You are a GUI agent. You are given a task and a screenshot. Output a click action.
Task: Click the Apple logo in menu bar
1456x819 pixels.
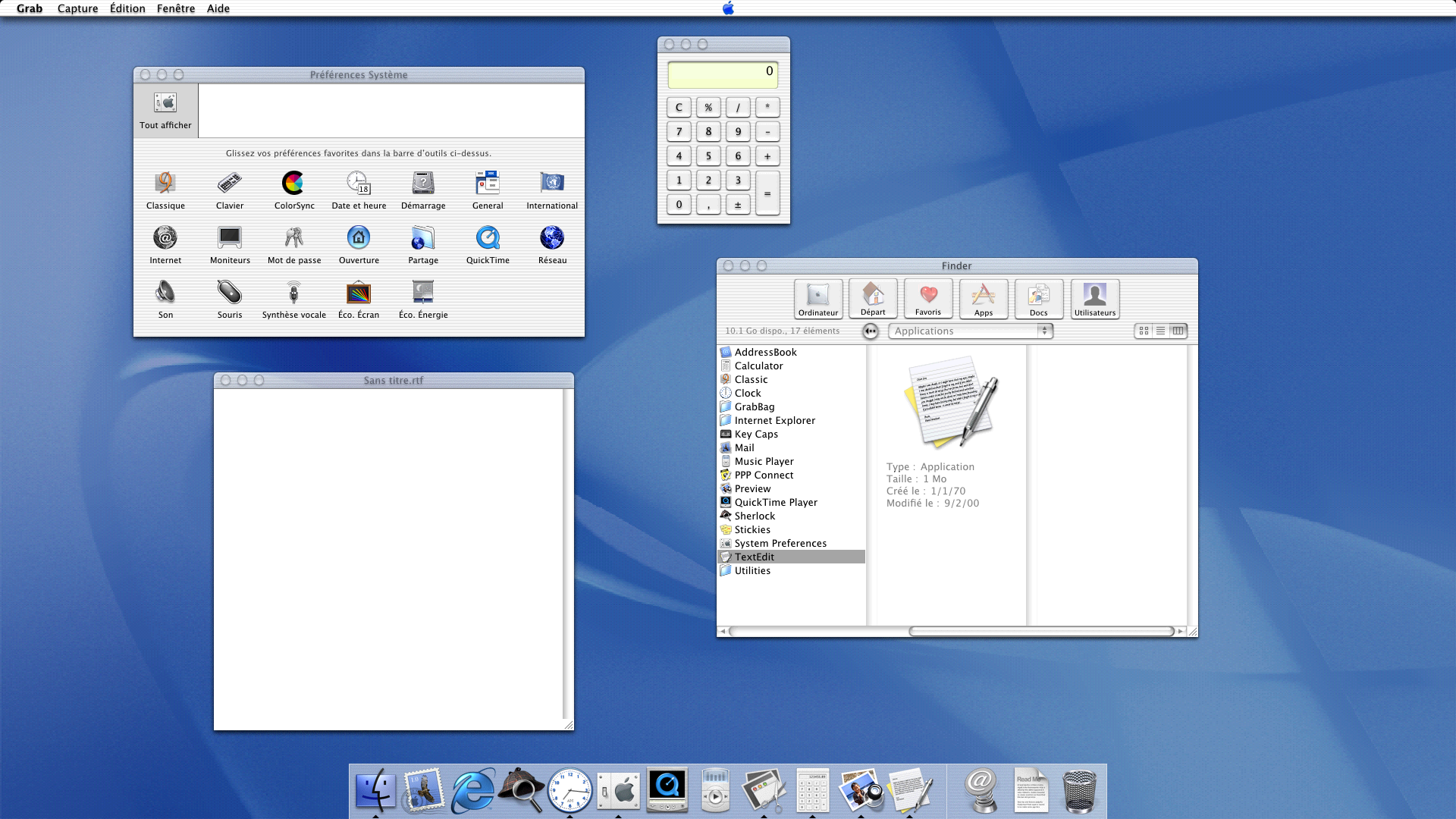(728, 8)
